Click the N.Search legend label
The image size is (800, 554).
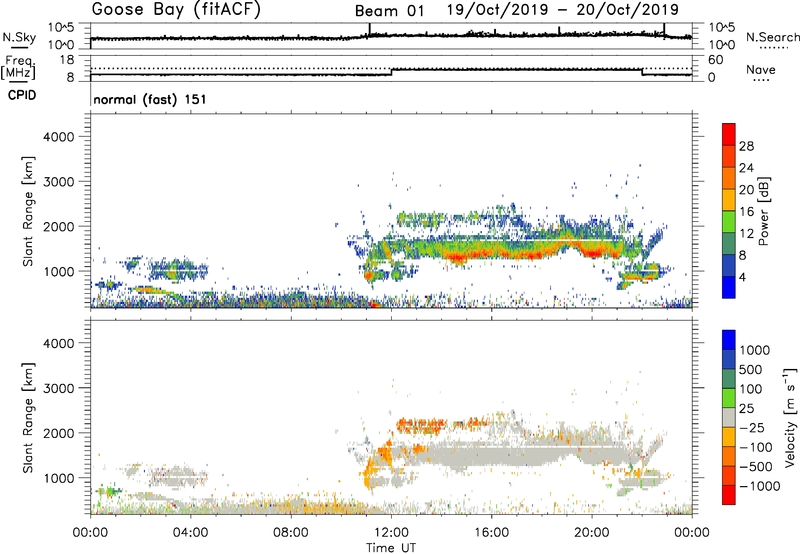(772, 37)
